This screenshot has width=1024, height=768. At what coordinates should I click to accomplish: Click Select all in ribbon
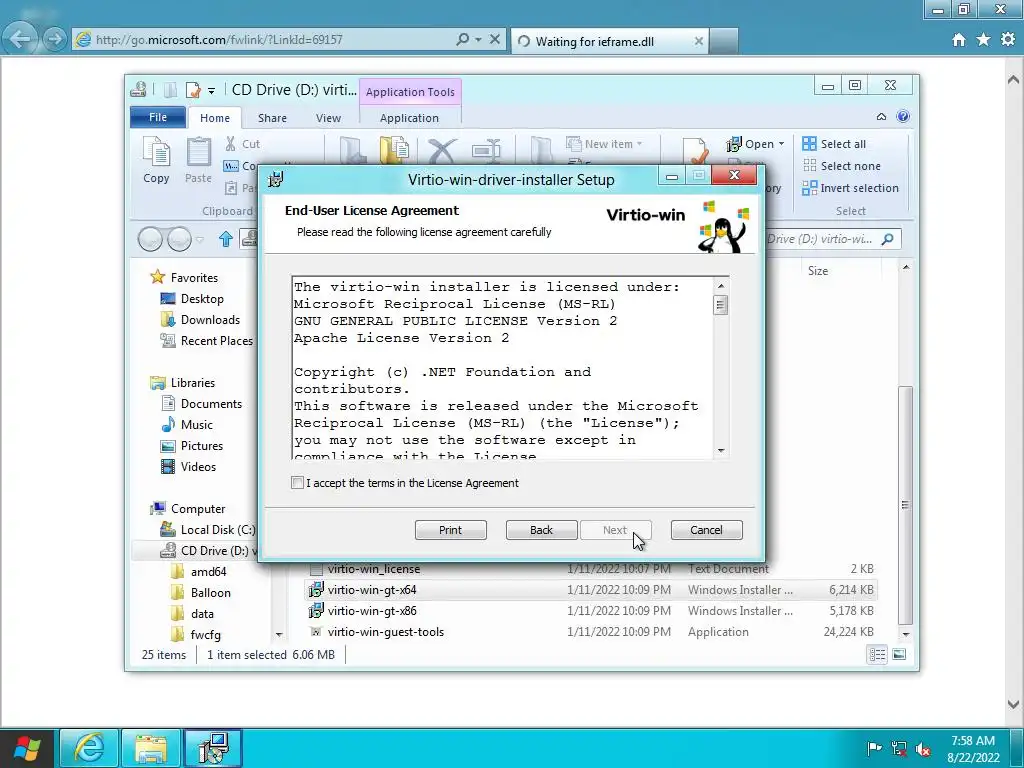pyautogui.click(x=834, y=144)
